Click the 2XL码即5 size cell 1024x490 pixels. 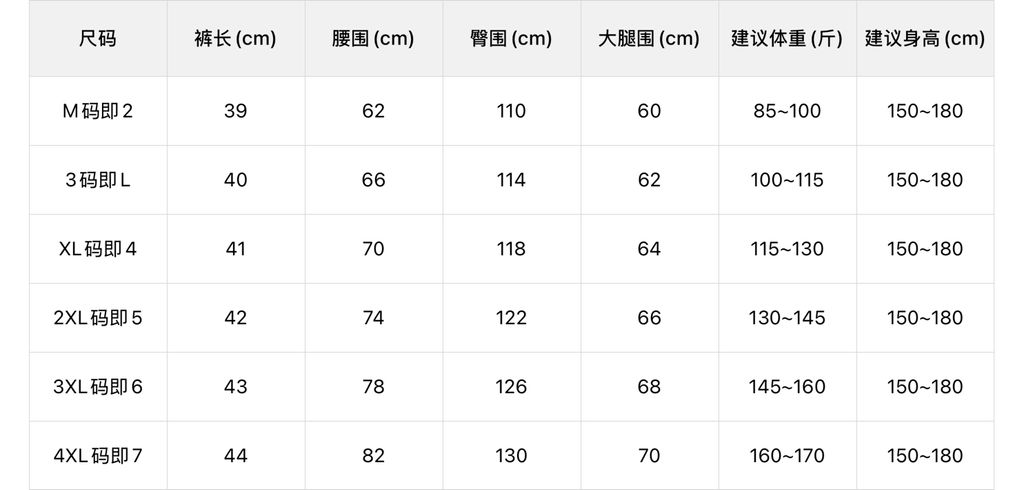click(98, 318)
